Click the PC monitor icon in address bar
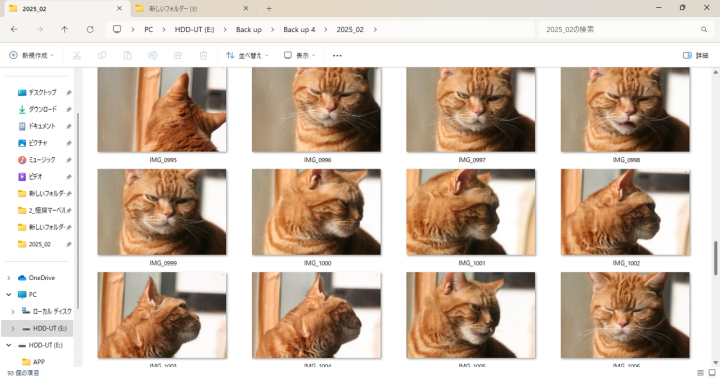720x379 pixels. pos(117,29)
